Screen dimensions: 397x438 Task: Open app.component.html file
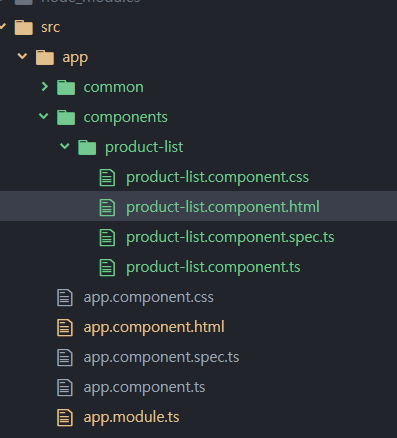point(154,327)
